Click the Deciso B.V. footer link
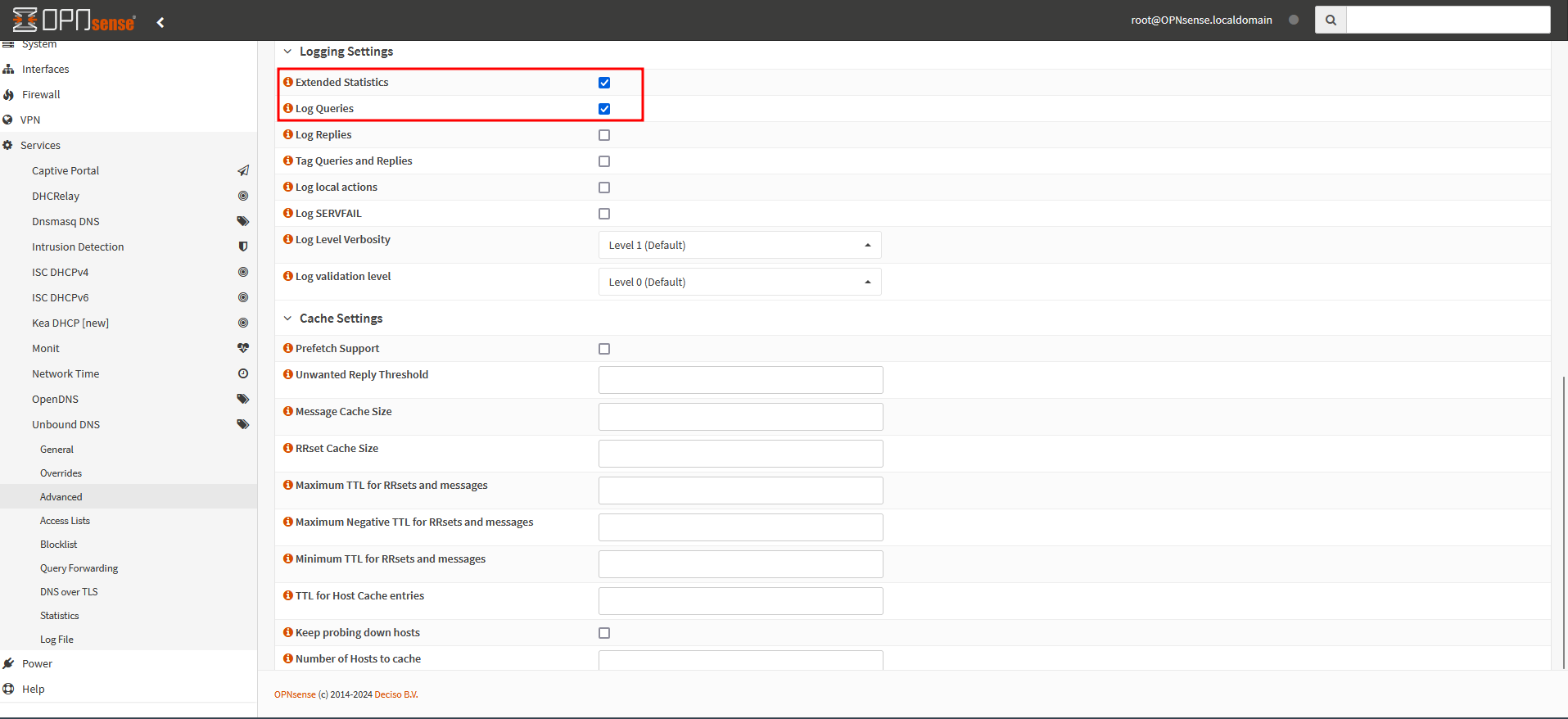 point(395,694)
